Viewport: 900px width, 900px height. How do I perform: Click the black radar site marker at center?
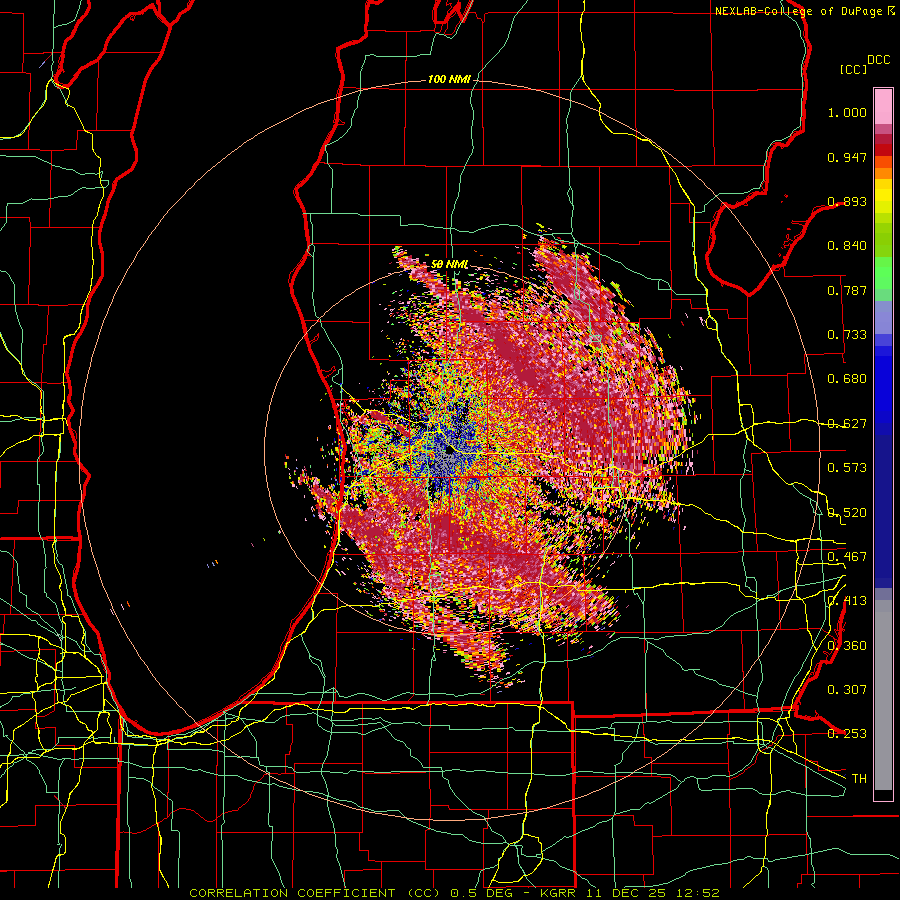click(450, 449)
